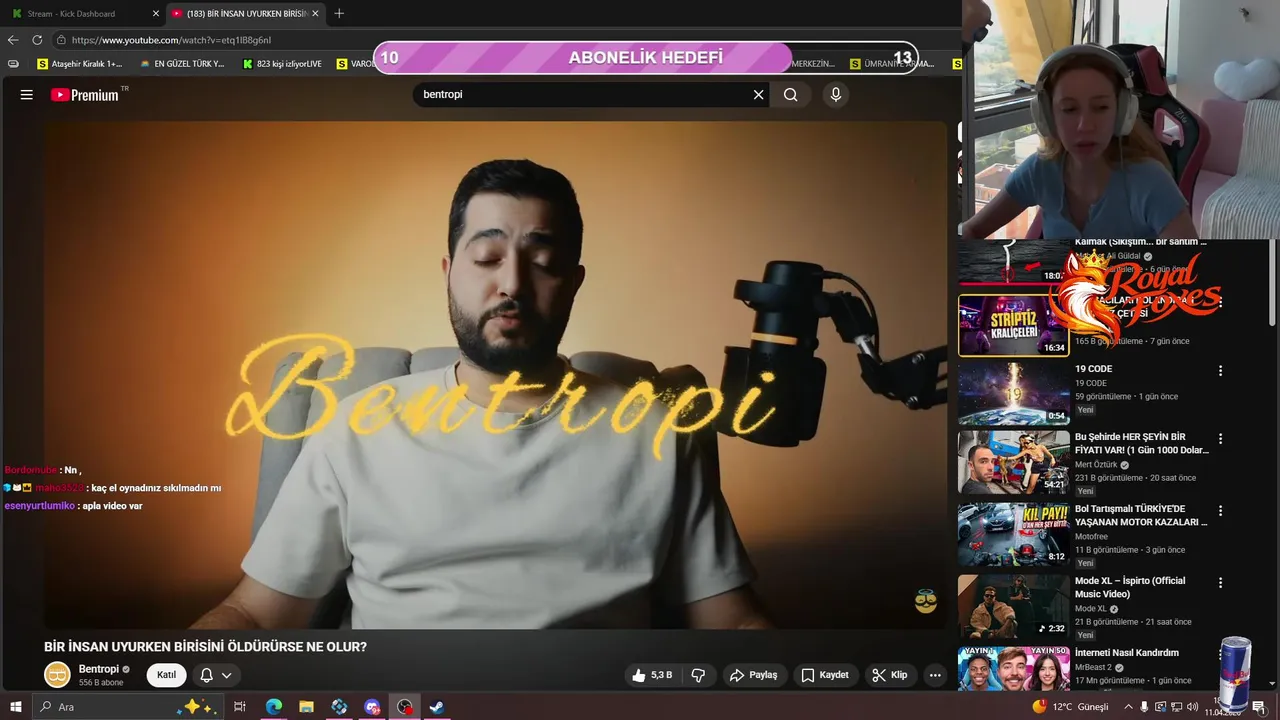Image resolution: width=1280 pixels, height=720 pixels.
Task: Open options for the Motofree video
Action: pos(1220,511)
